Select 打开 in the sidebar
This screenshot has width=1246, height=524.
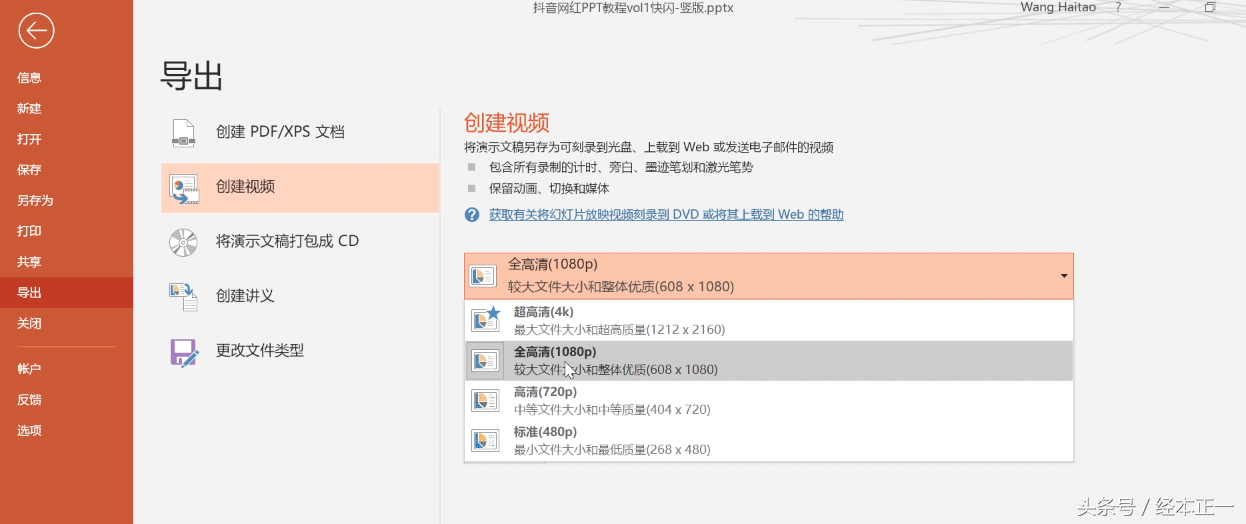coord(29,139)
